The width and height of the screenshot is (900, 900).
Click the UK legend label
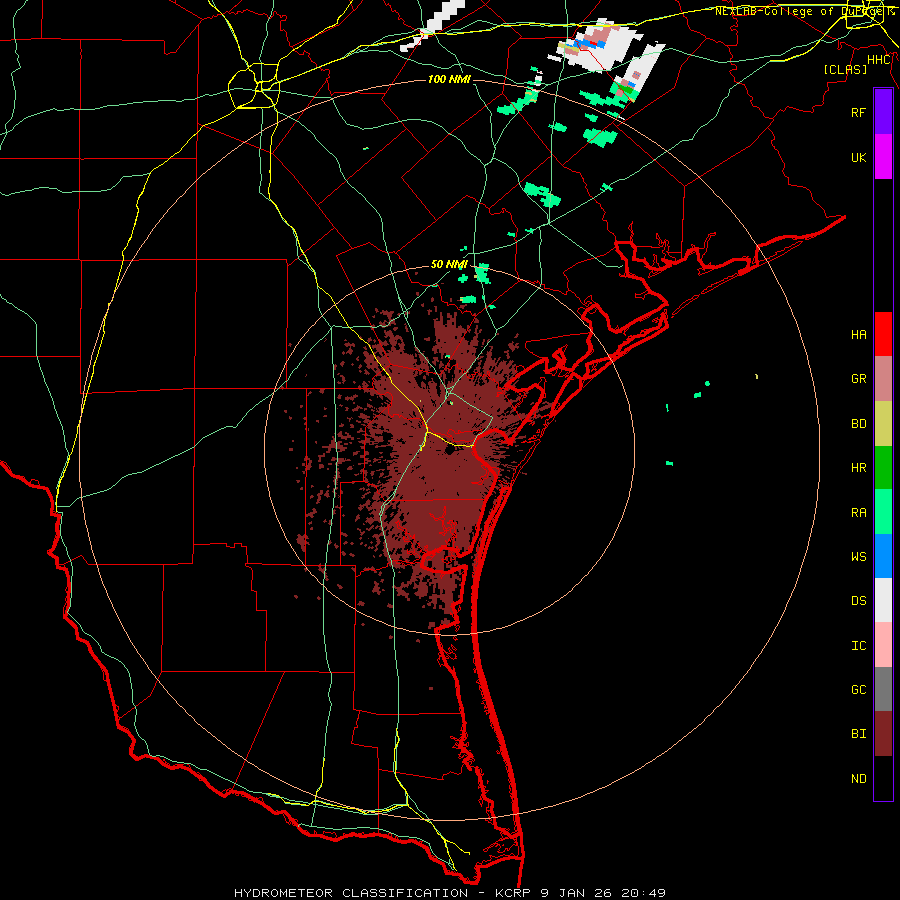(859, 157)
